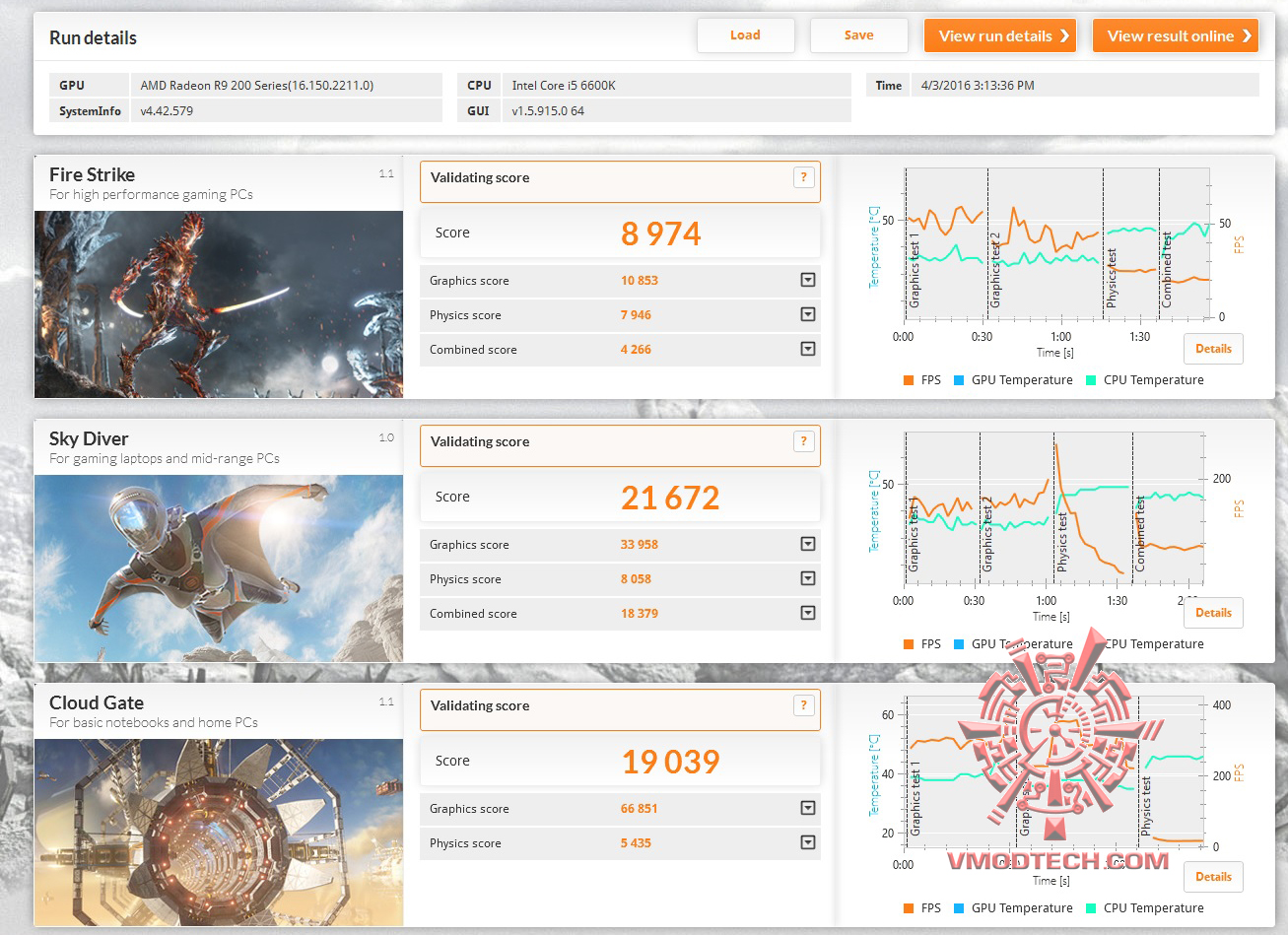Click the Run details heading

coord(93,38)
